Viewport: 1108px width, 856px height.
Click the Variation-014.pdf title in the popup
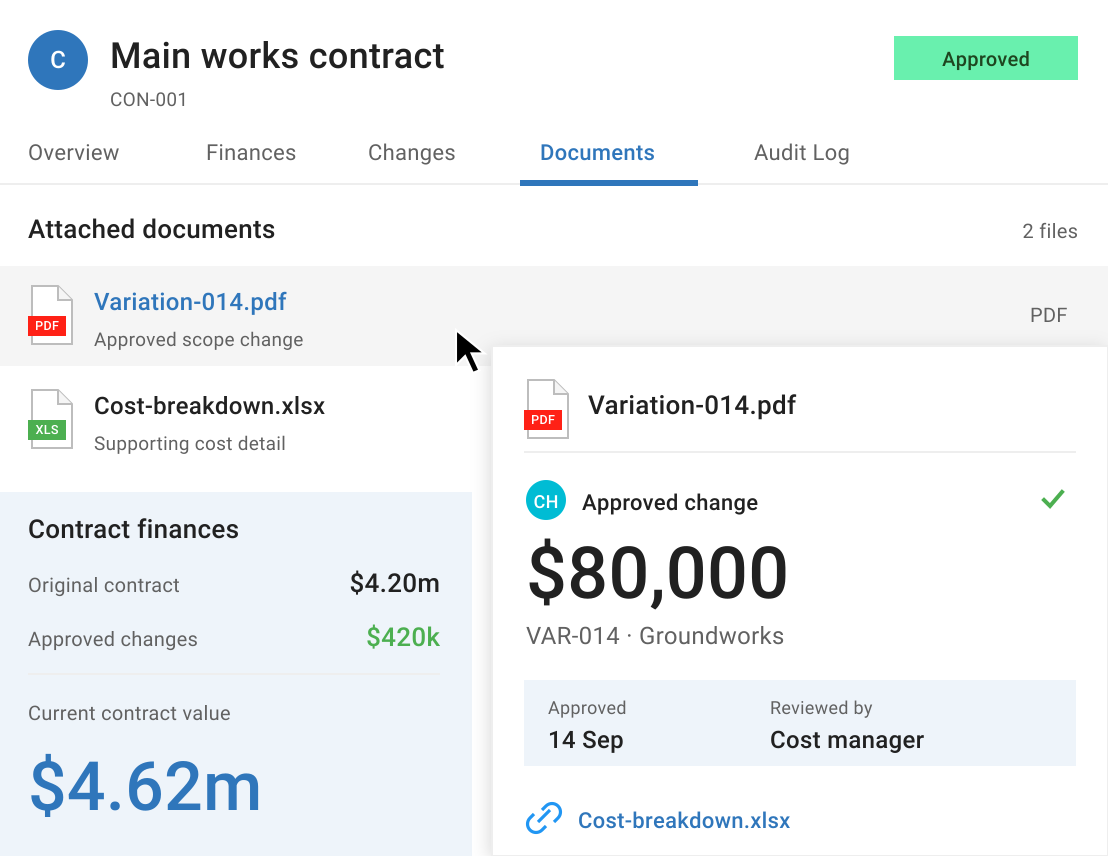[692, 405]
